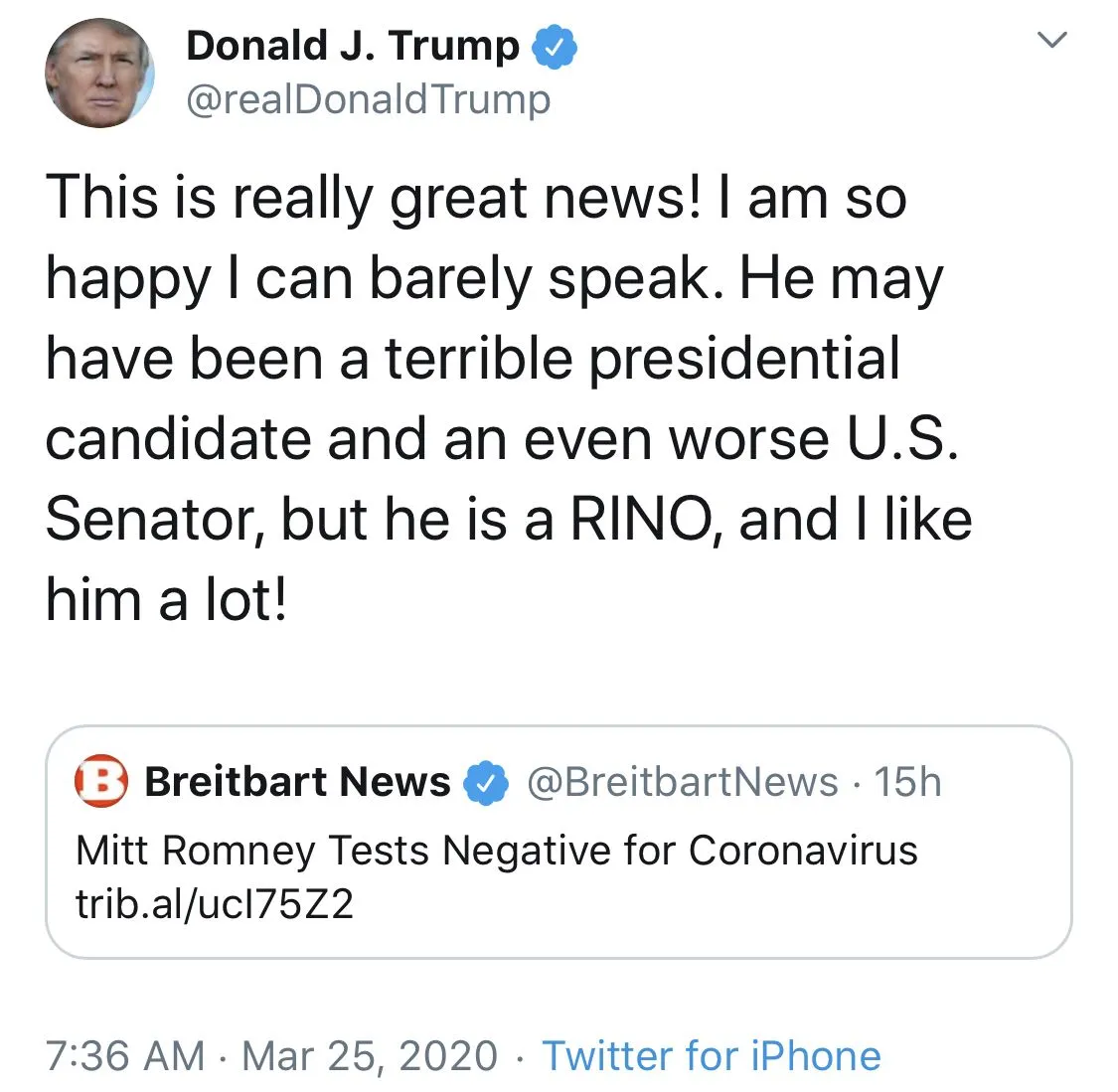Open the trib.al/ucl75Z2 link
This screenshot has height=1092, width=1118.
215,904
